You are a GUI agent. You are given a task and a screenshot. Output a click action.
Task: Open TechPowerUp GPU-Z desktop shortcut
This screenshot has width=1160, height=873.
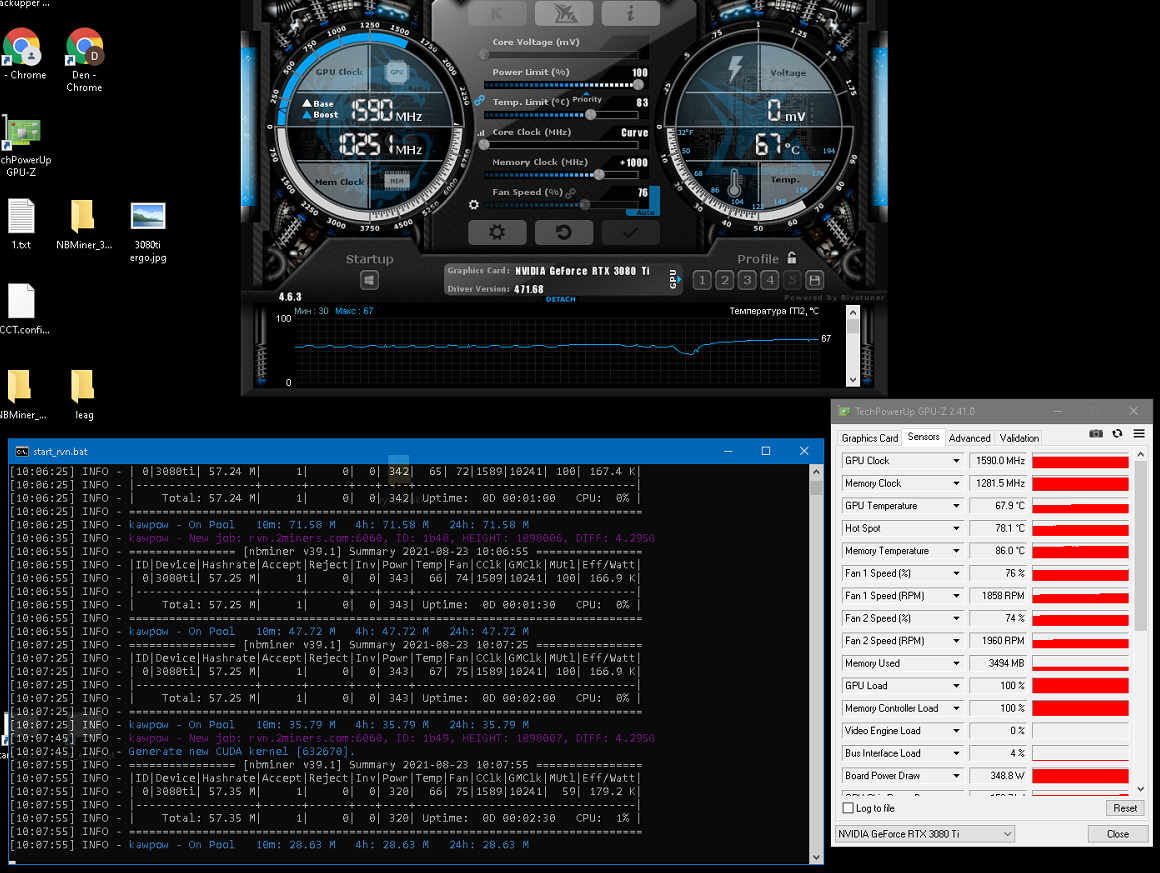22,146
